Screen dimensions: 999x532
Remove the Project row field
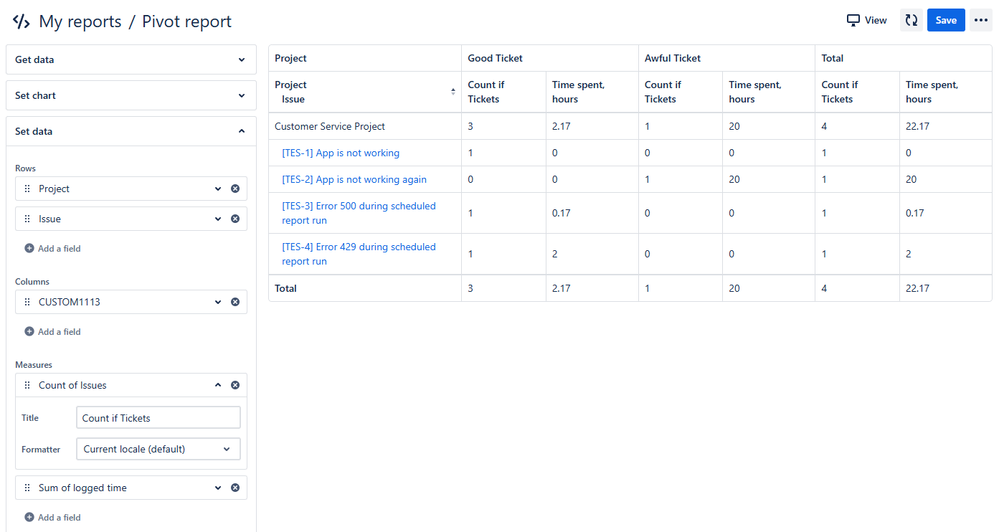(x=235, y=189)
